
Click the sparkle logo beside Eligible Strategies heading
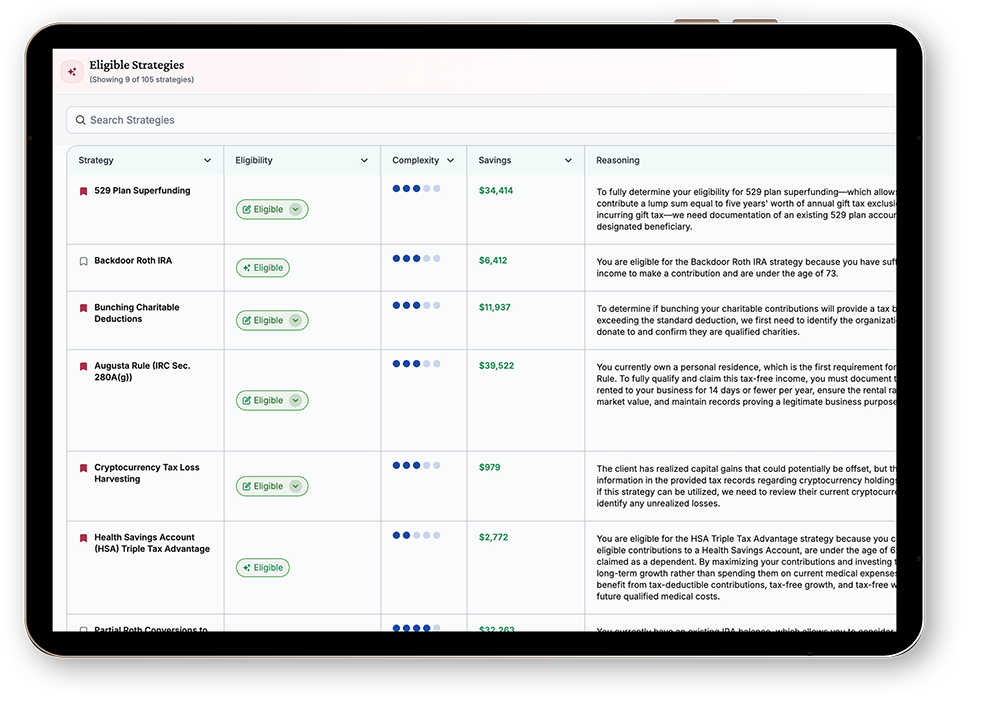[71, 72]
